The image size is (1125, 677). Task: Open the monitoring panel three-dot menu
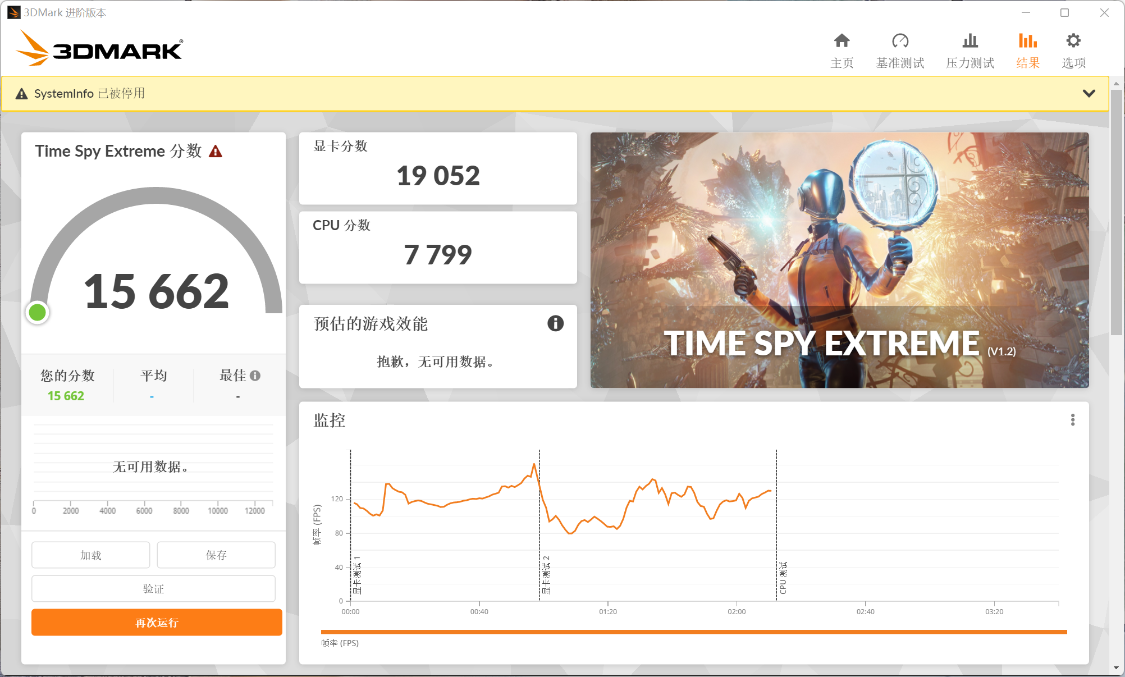(1072, 420)
